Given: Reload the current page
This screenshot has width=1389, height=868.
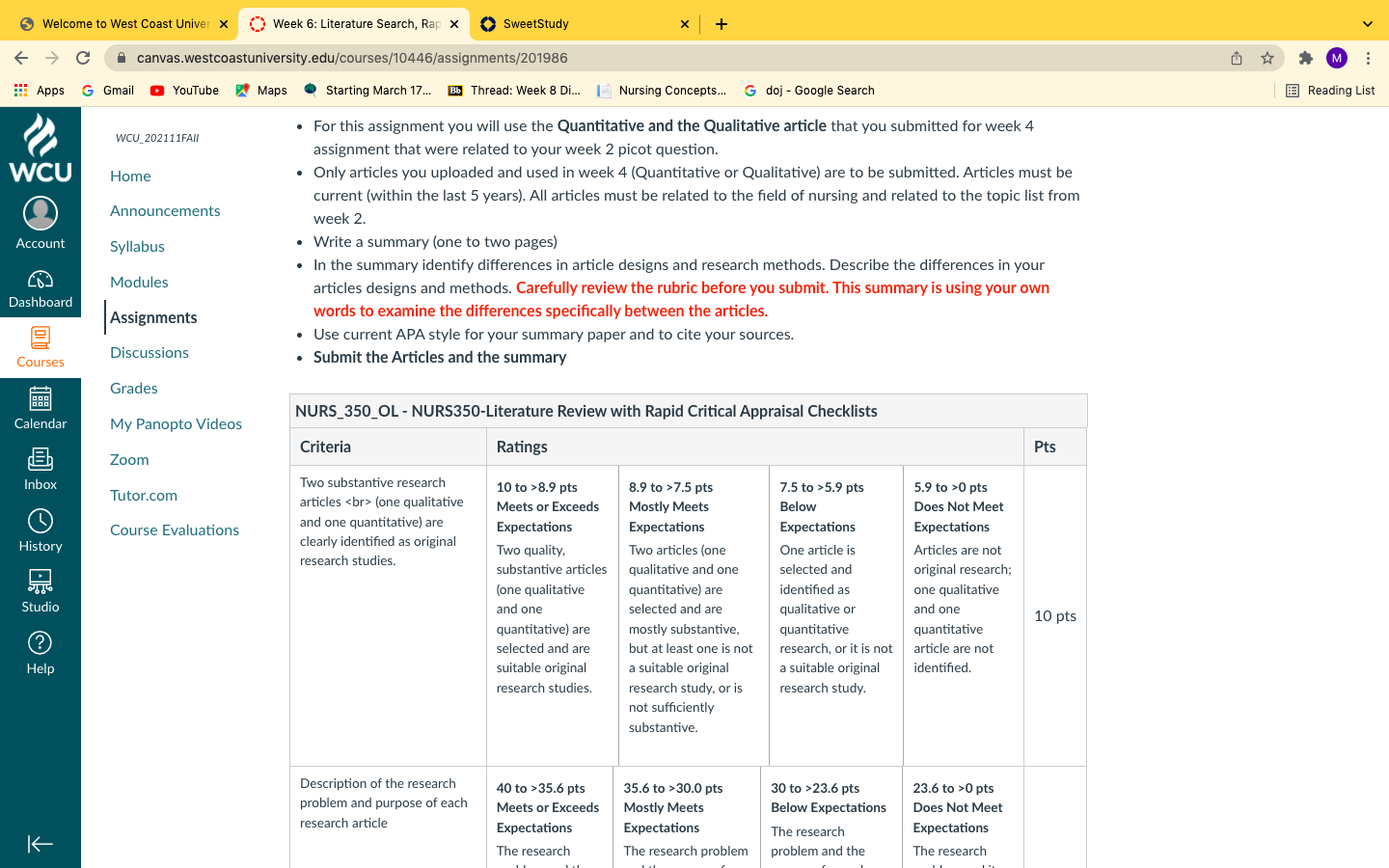Looking at the screenshot, I should (83, 58).
